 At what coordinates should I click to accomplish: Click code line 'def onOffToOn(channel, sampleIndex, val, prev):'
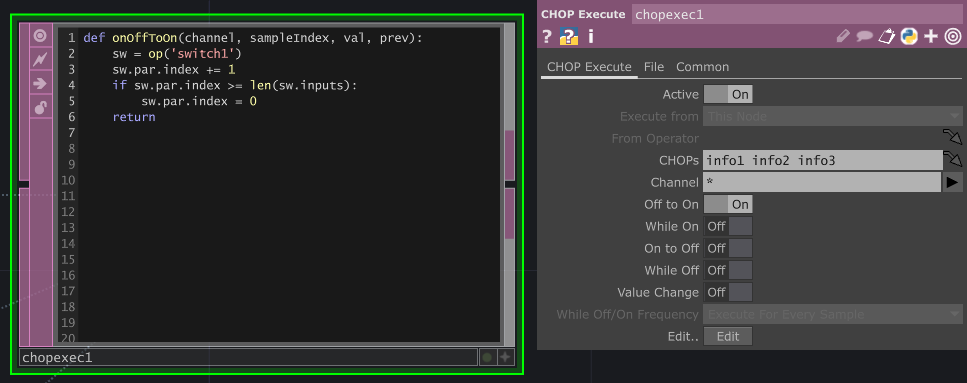[x=253, y=38]
